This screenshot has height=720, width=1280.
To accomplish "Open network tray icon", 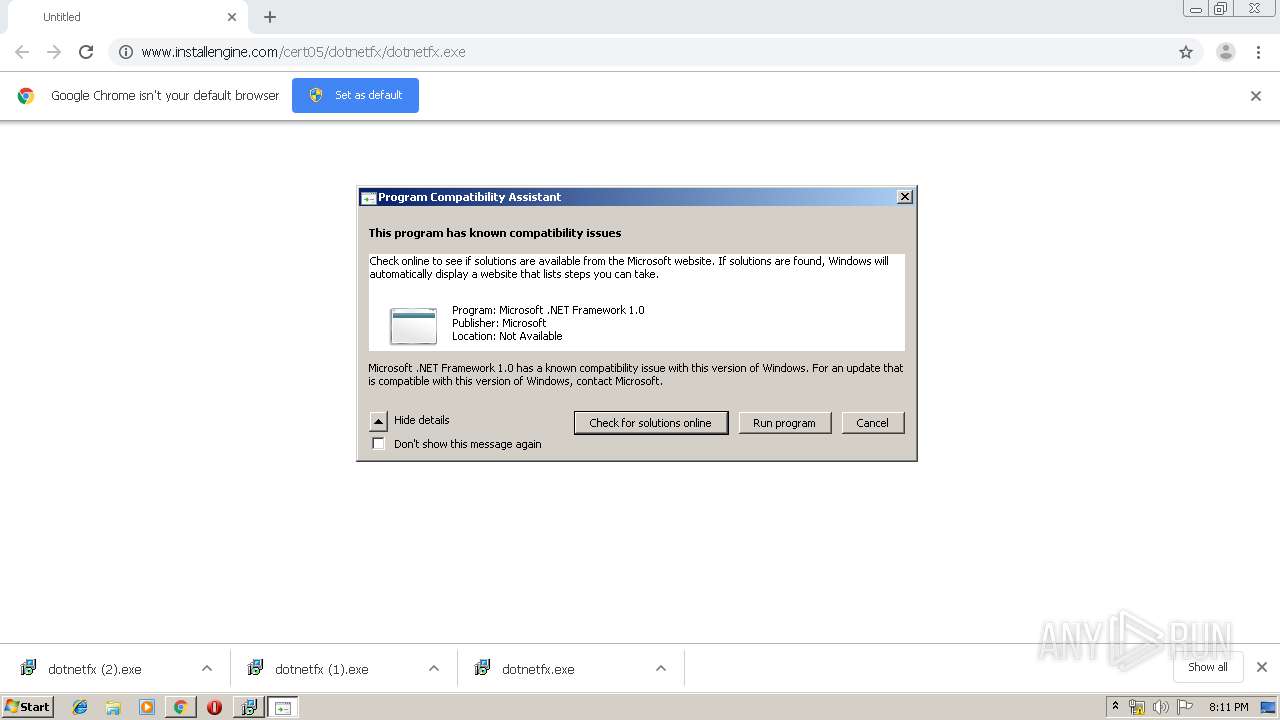I will coord(1137,707).
